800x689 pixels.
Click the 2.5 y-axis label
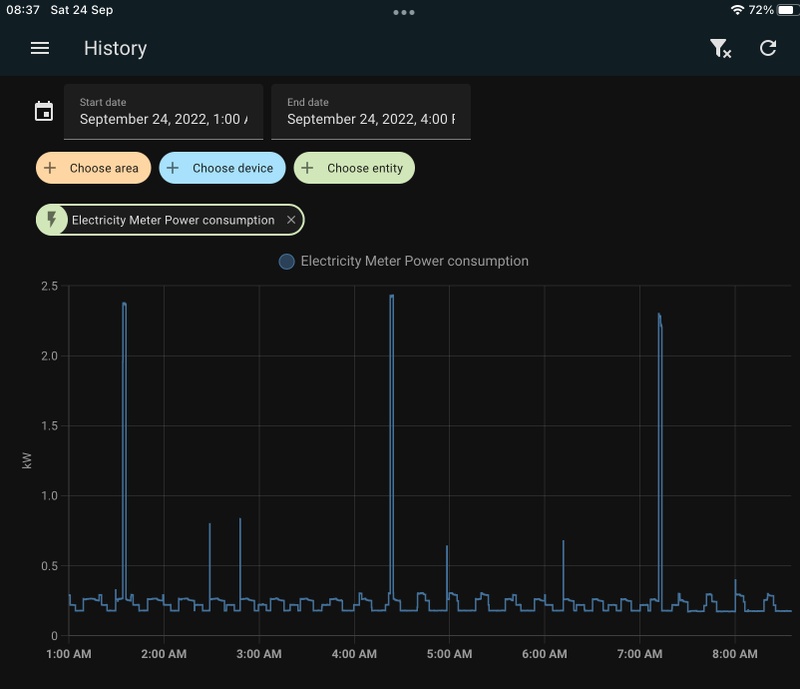coord(49,286)
